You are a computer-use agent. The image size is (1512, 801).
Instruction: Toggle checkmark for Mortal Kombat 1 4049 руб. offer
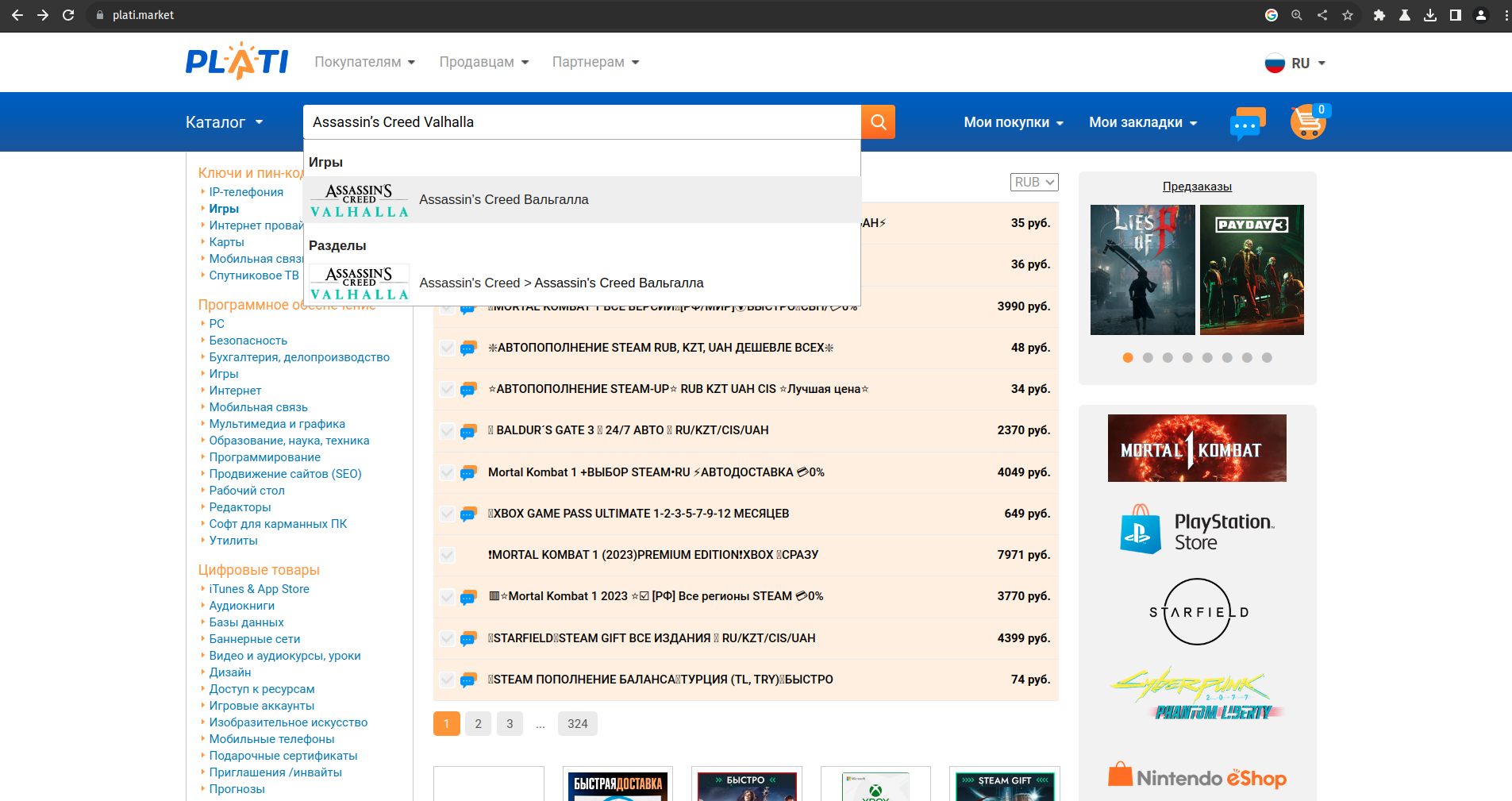click(448, 472)
